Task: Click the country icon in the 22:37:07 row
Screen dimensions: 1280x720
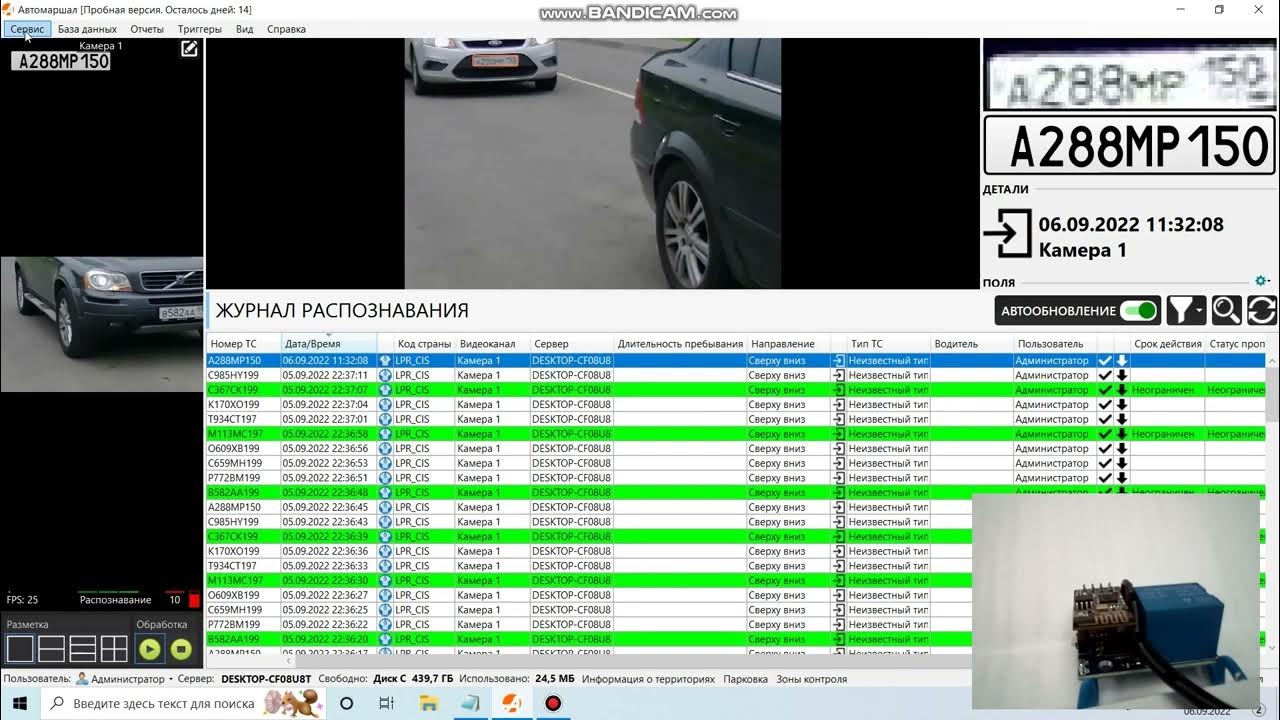Action: click(385, 390)
